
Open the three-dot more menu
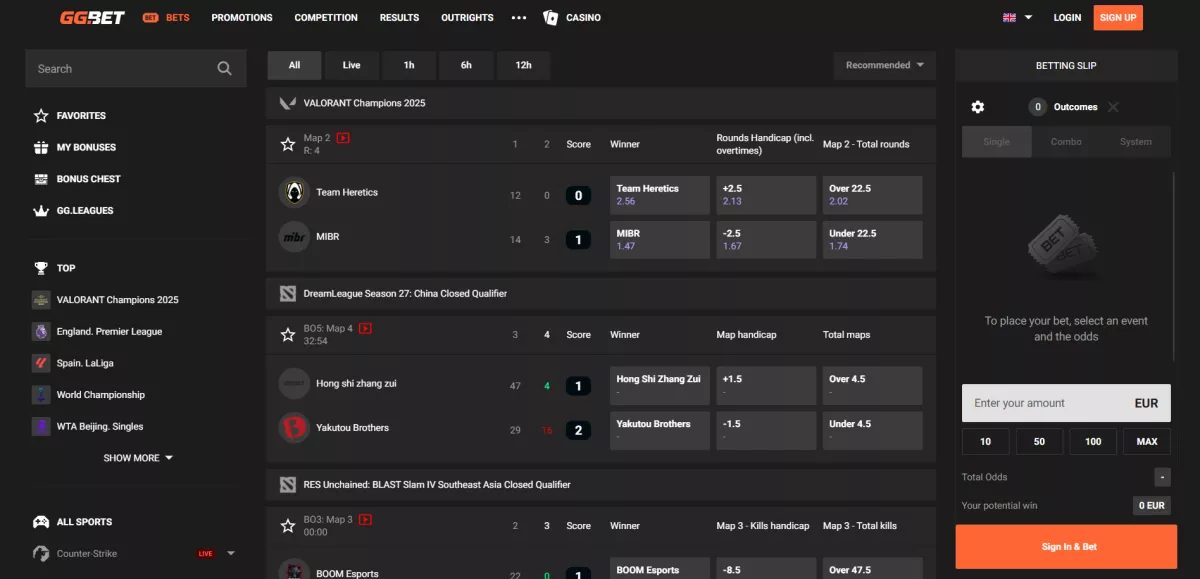[x=518, y=18]
